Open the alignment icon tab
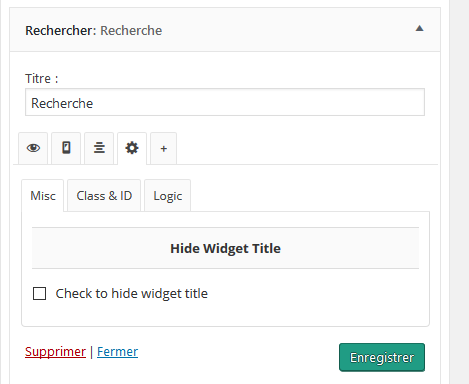This screenshot has height=384, width=469. 99,148
